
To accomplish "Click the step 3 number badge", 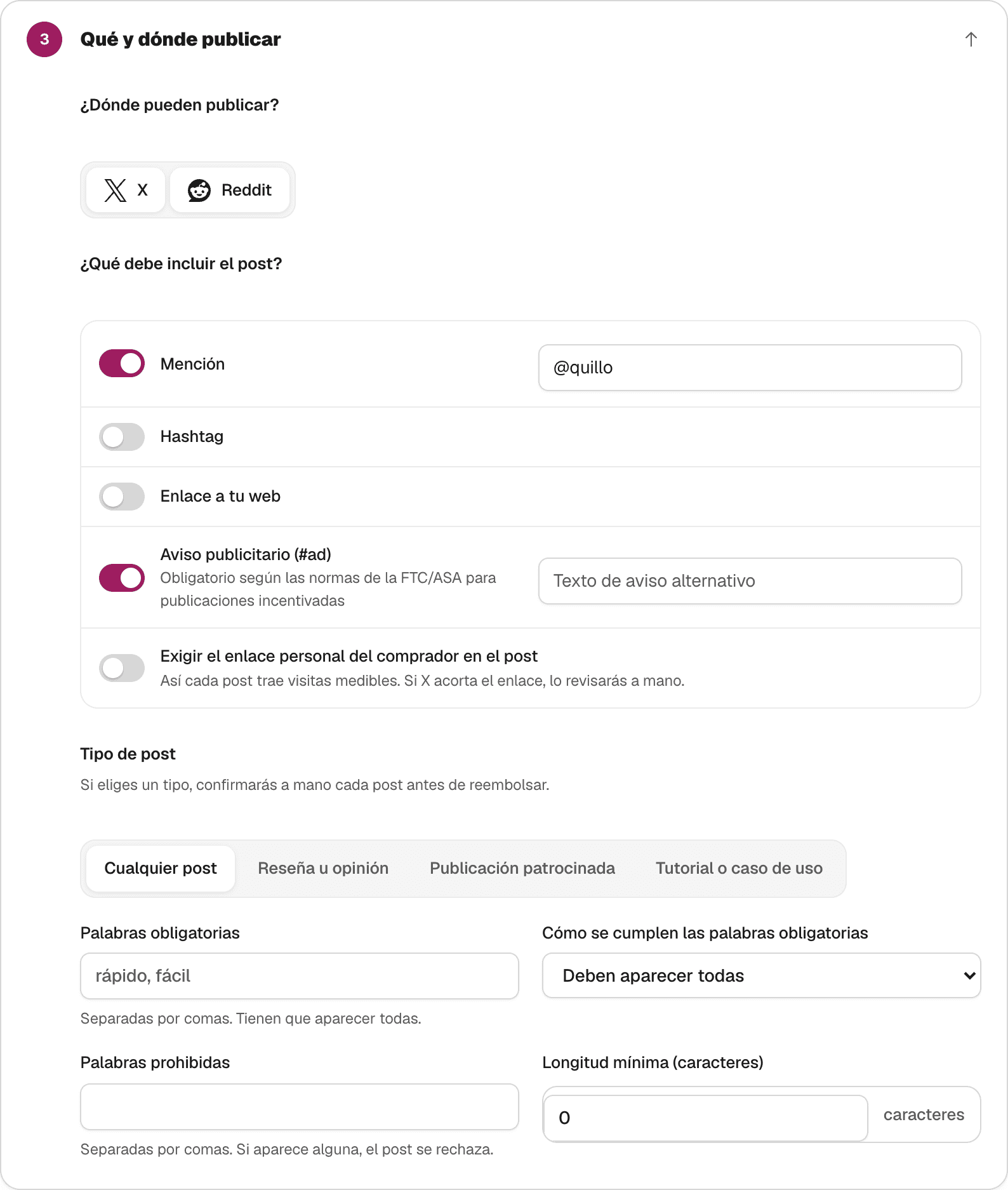I will [x=44, y=39].
